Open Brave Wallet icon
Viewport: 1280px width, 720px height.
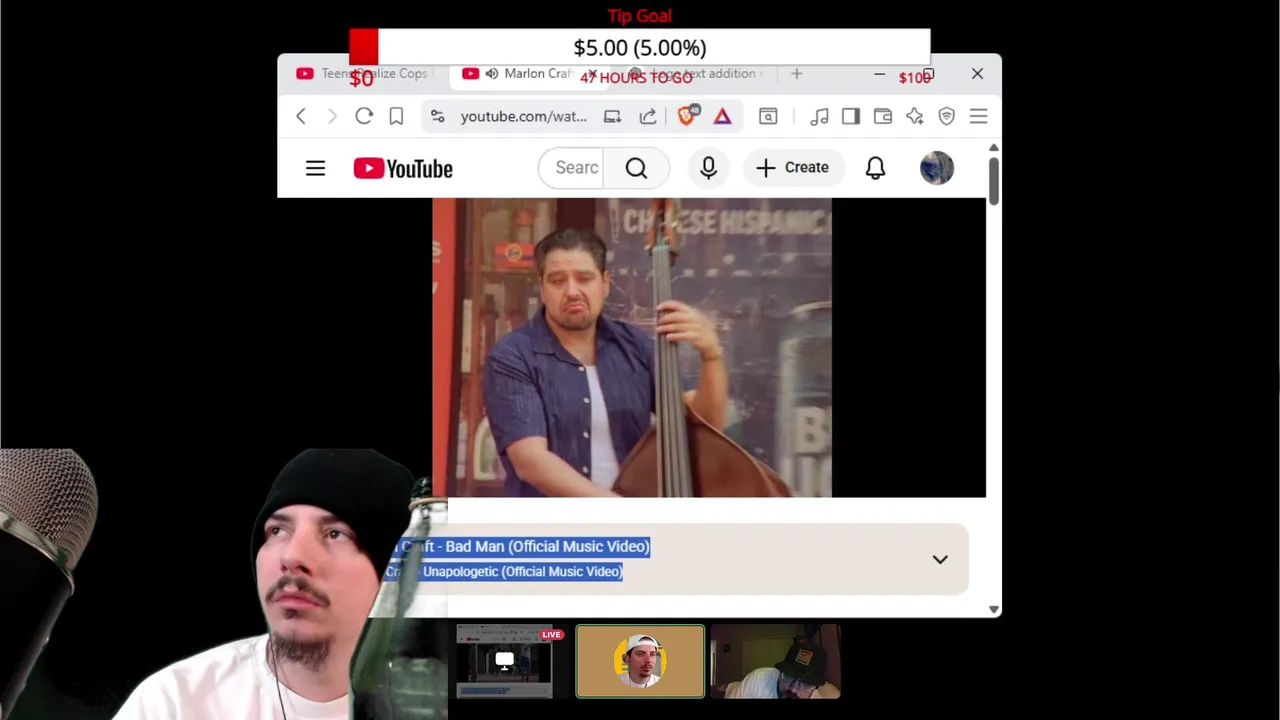click(x=883, y=117)
